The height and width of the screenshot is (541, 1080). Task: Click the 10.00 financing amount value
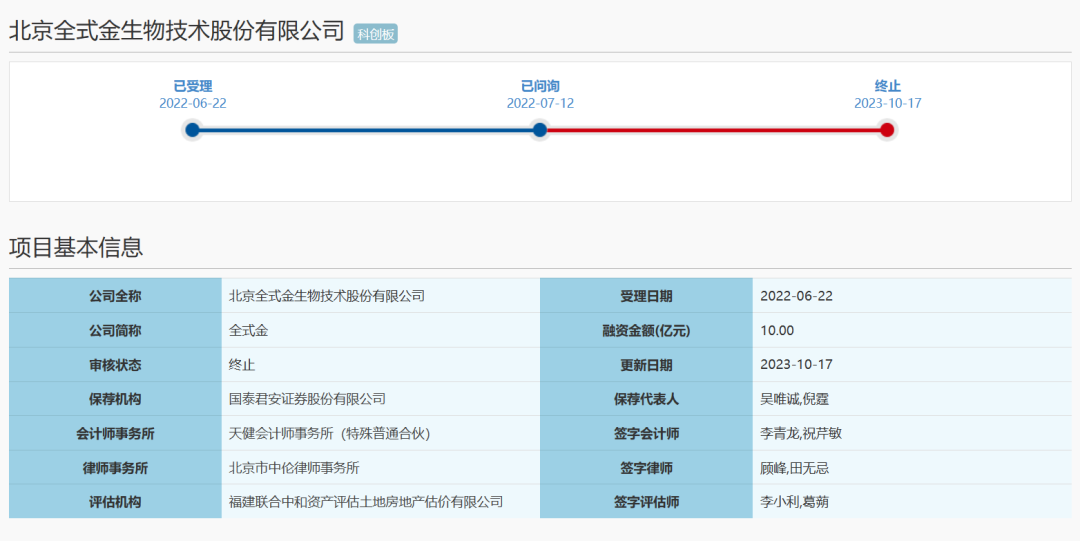click(x=777, y=330)
